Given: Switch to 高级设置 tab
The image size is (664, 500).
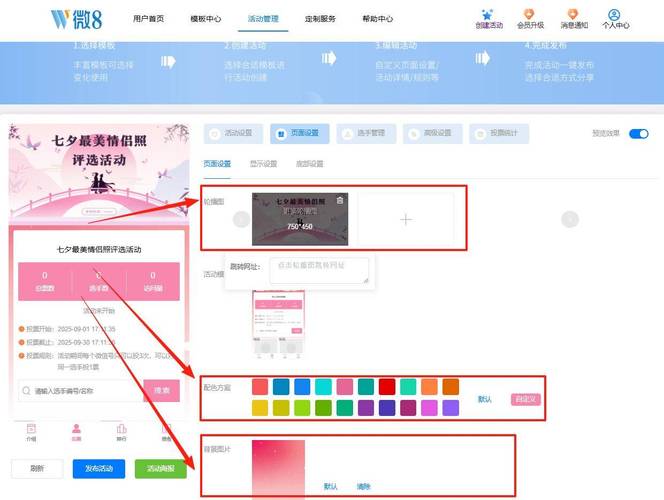Looking at the screenshot, I should point(432,134).
